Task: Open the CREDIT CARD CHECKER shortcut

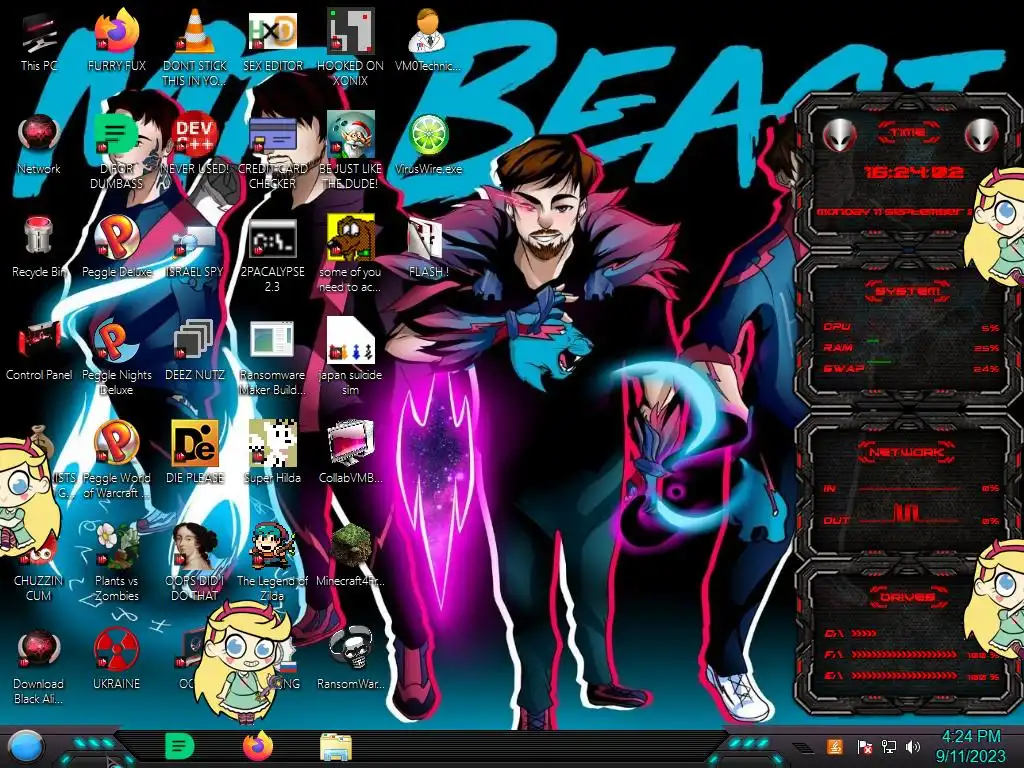Action: point(273,152)
